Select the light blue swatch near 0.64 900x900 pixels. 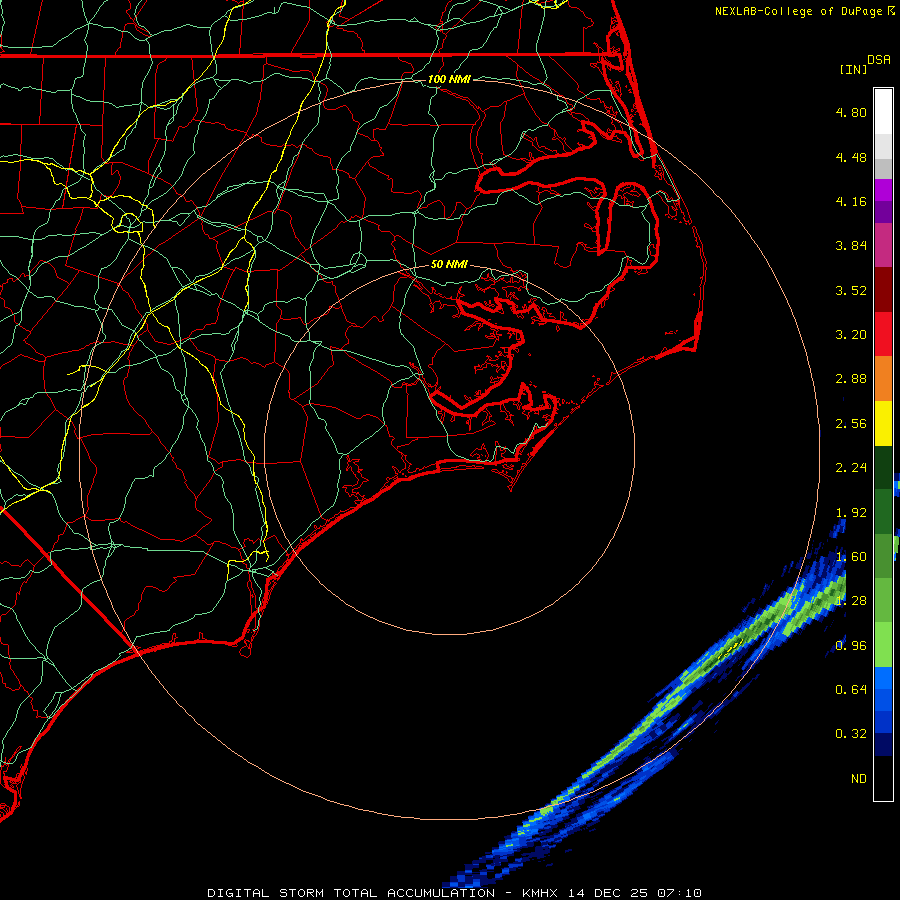tap(883, 678)
